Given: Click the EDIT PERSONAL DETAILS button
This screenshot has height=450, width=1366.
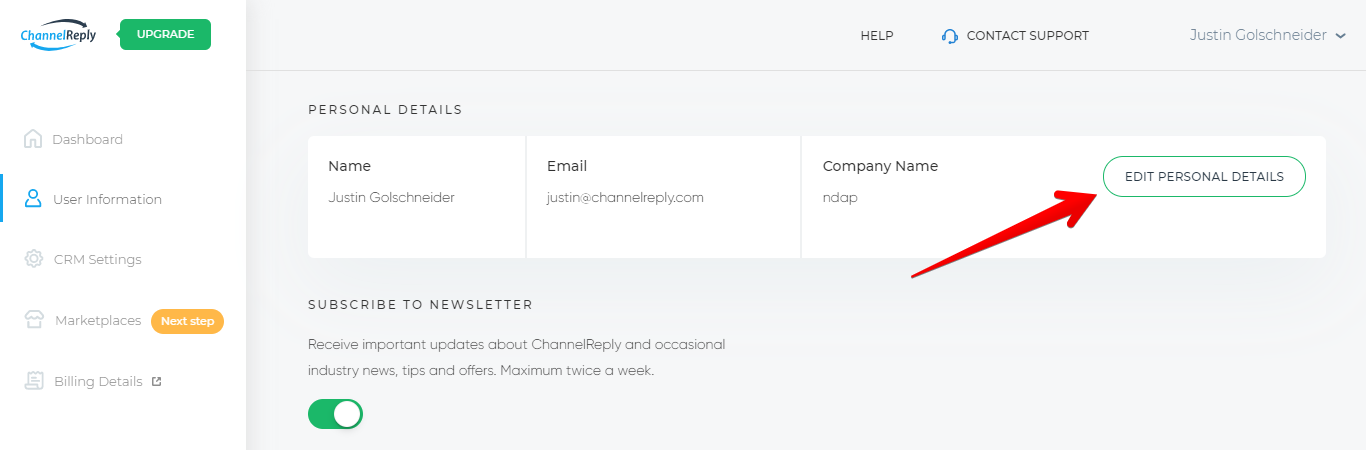Looking at the screenshot, I should 1204,176.
